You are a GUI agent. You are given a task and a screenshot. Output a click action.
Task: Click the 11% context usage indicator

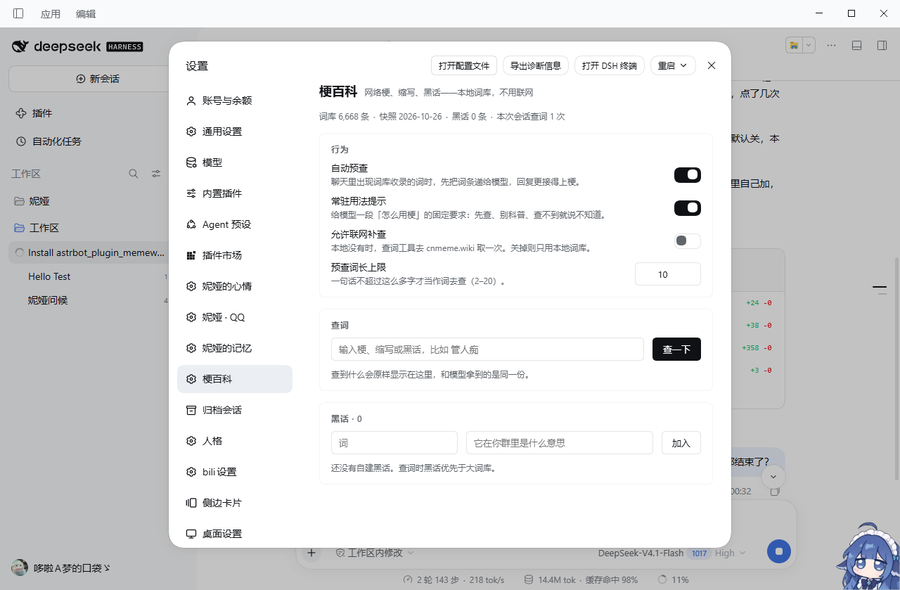(x=673, y=580)
